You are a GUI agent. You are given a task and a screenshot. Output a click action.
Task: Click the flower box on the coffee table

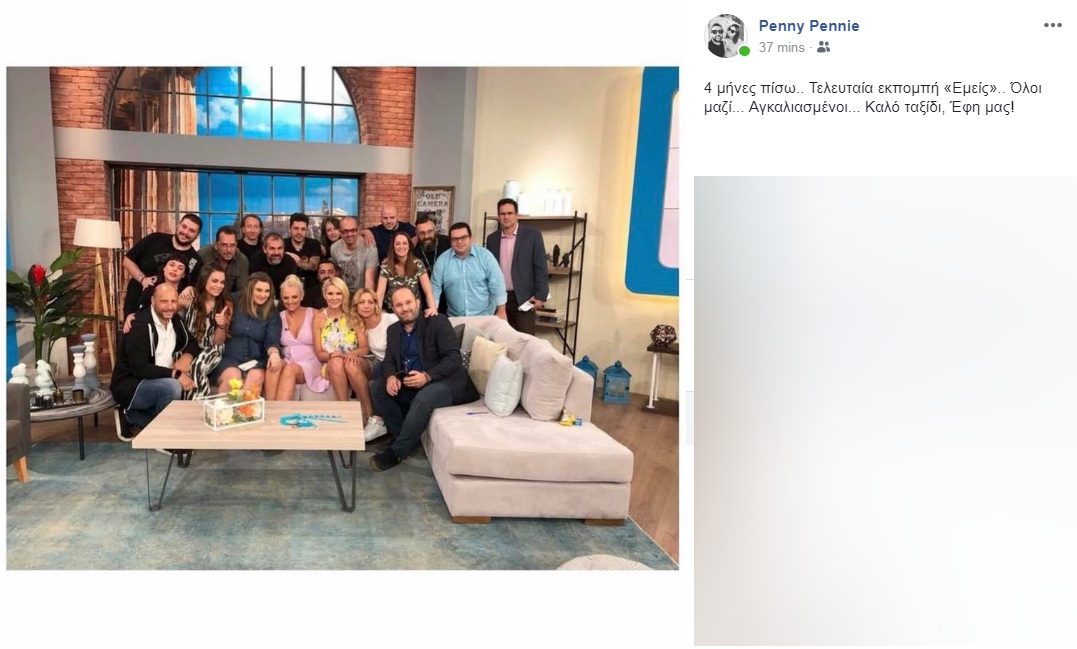(234, 407)
